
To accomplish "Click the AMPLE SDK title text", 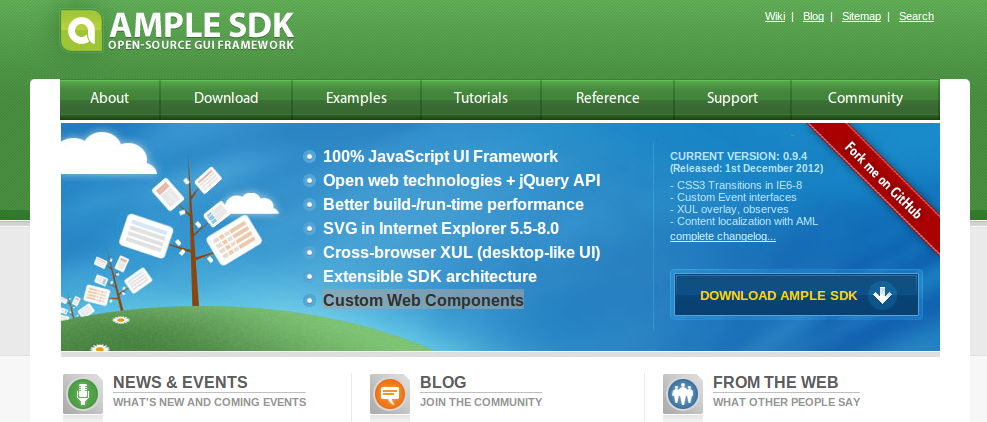I will coord(201,25).
